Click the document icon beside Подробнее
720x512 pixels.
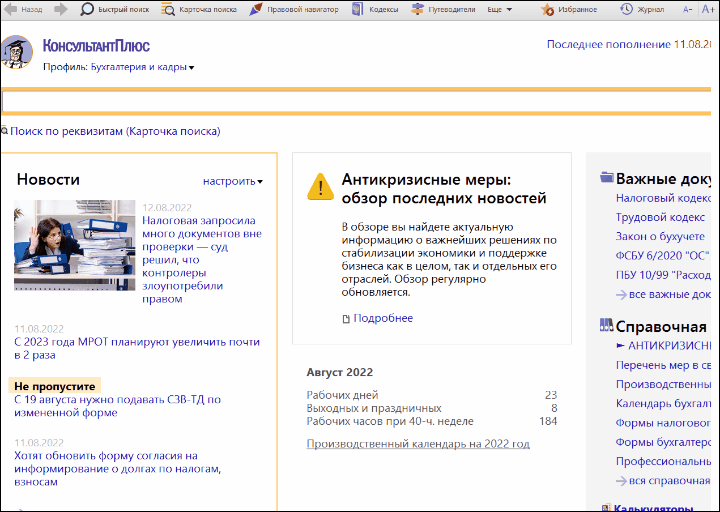click(x=346, y=319)
